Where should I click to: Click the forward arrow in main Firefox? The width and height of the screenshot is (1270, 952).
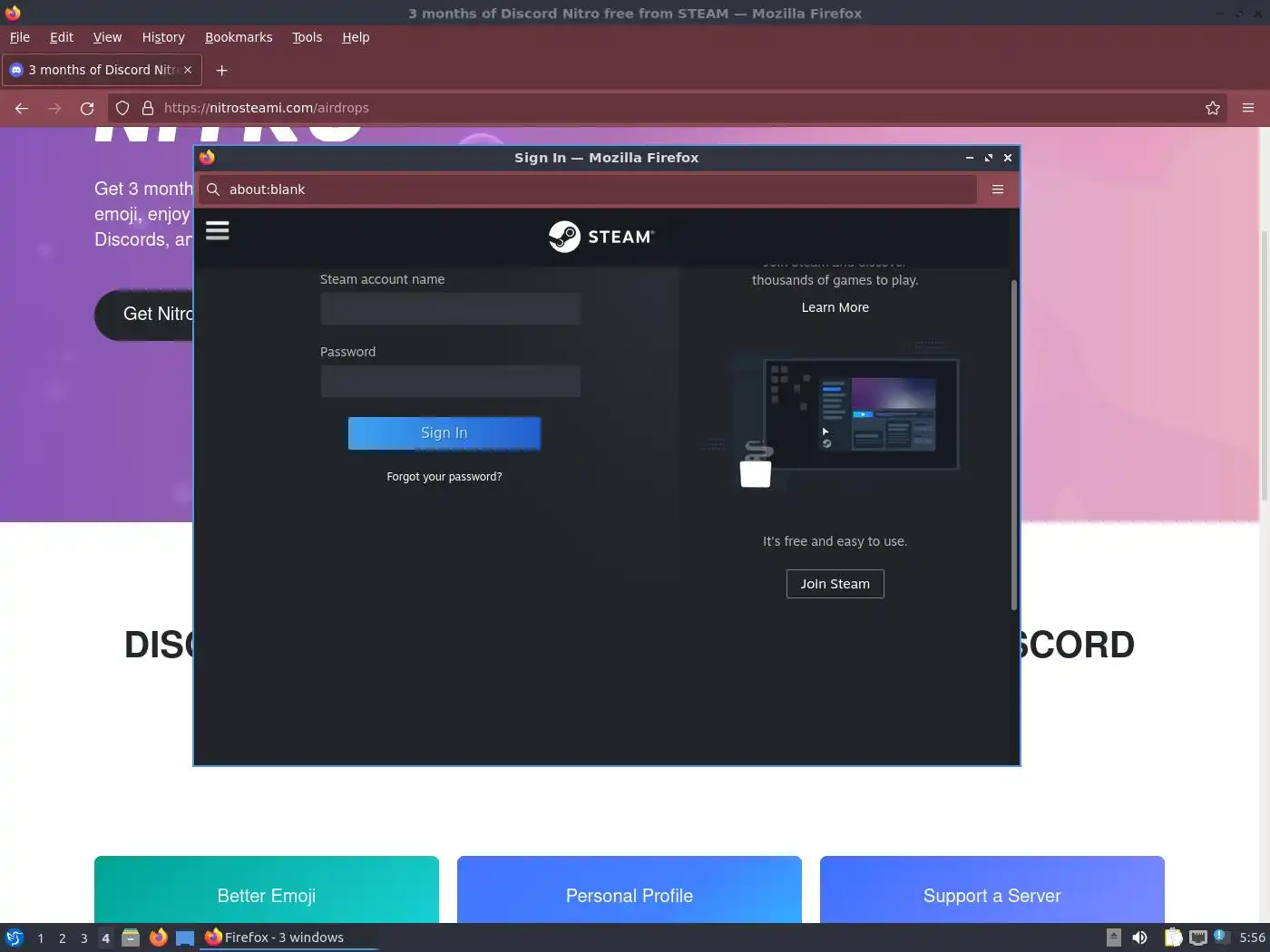(x=54, y=108)
